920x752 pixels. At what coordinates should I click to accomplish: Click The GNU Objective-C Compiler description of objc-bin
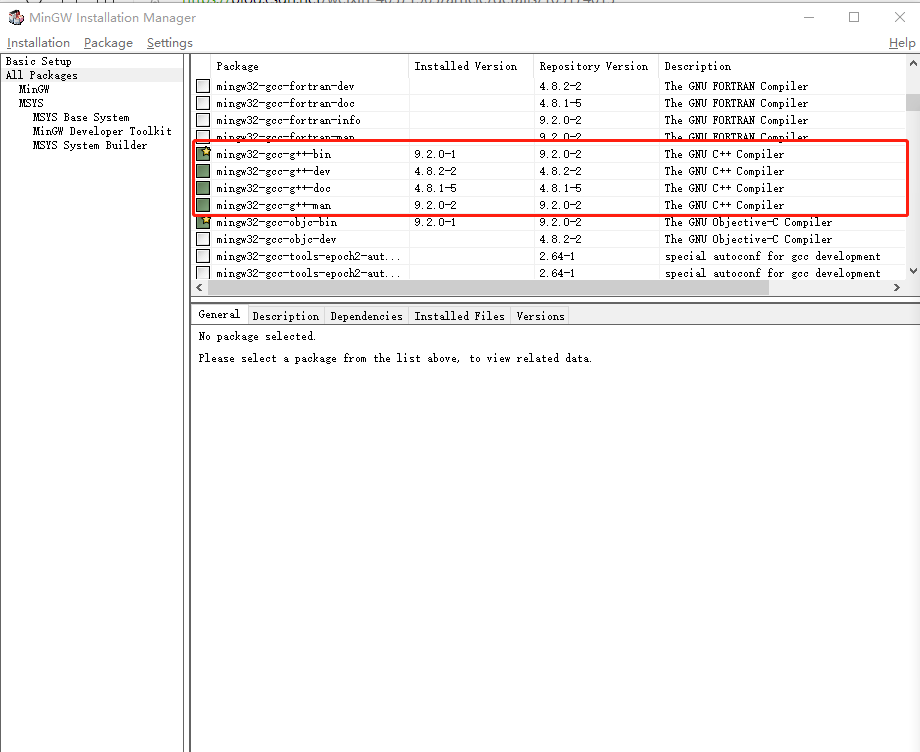(x=748, y=222)
